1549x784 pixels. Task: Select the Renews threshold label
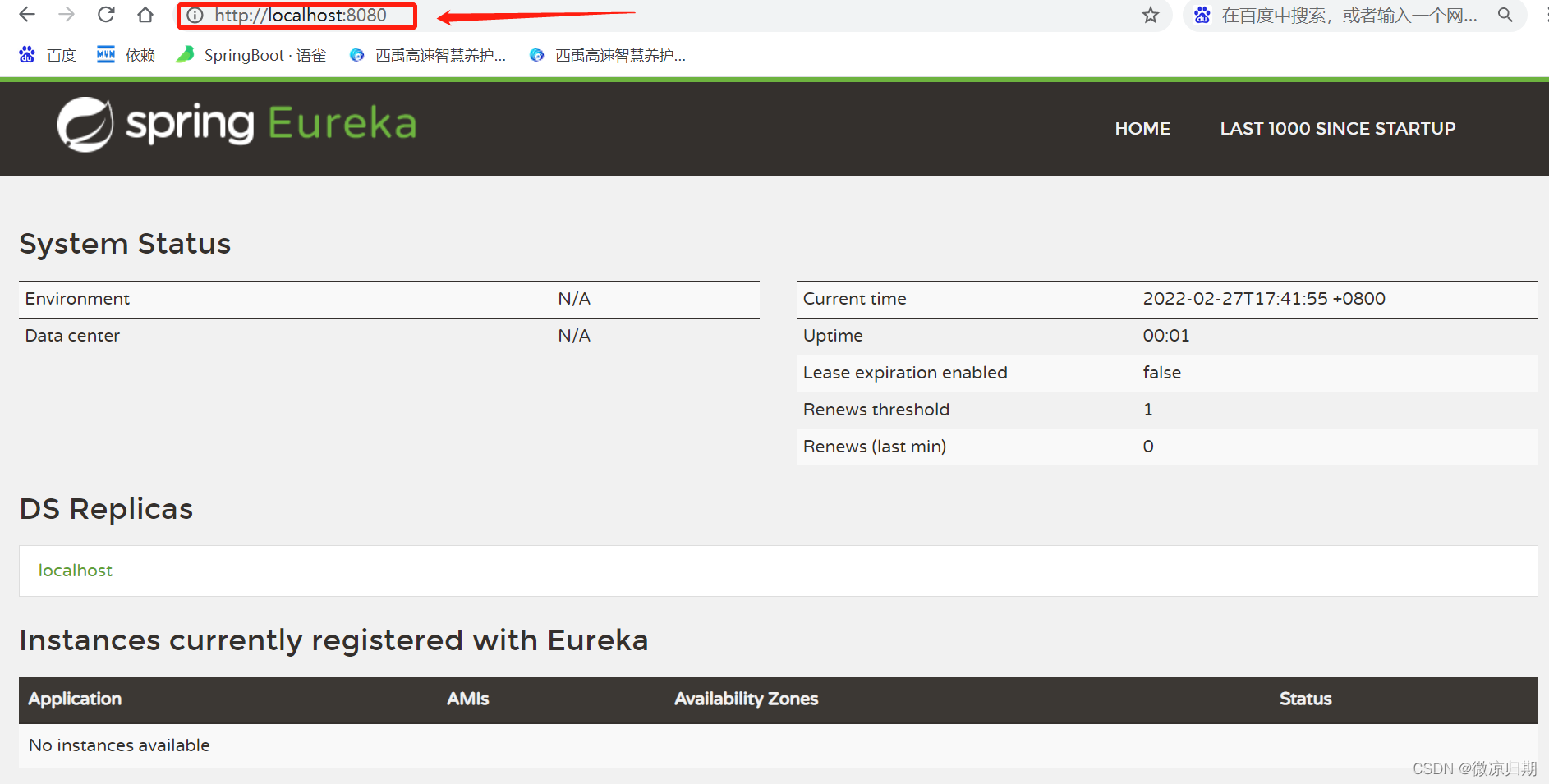[876, 410]
